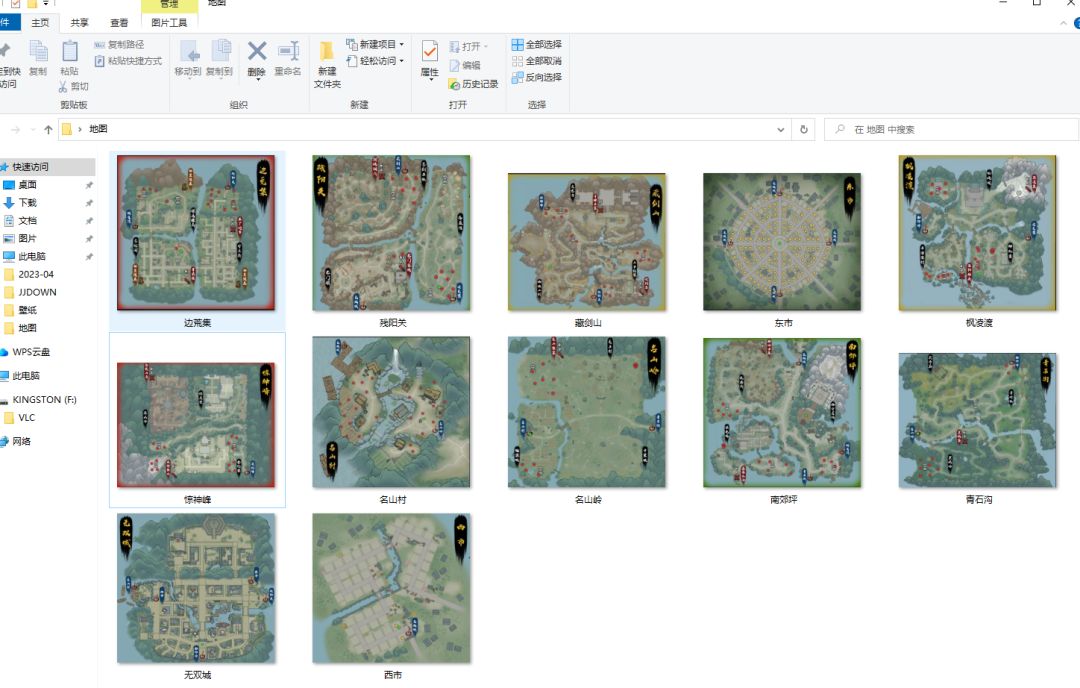Click Cut (剪切) scissors icon
This screenshot has height=688, width=1080.
click(x=65, y=87)
